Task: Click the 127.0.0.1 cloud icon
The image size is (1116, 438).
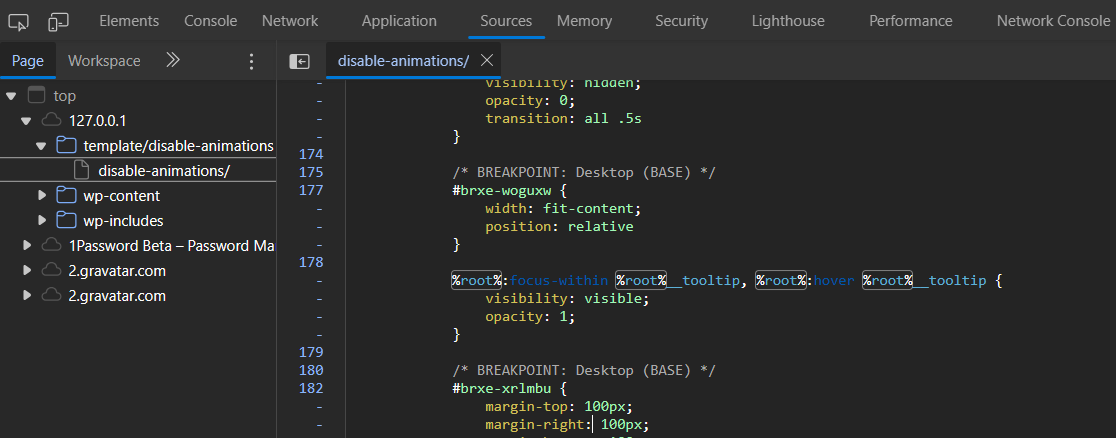Action: pos(51,120)
